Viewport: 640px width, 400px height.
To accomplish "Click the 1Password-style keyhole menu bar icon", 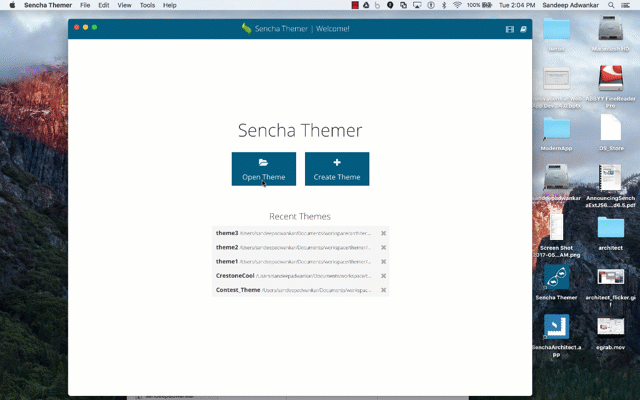I will [x=431, y=5].
